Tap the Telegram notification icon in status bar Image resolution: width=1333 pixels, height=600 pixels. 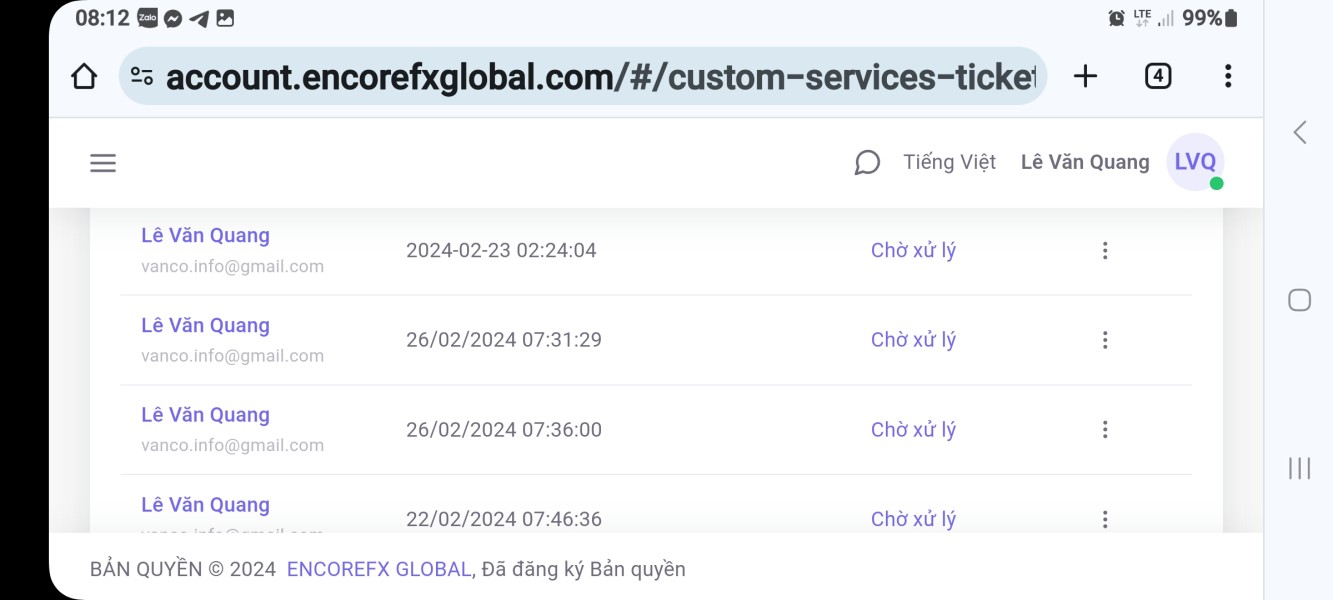pyautogui.click(x=199, y=18)
